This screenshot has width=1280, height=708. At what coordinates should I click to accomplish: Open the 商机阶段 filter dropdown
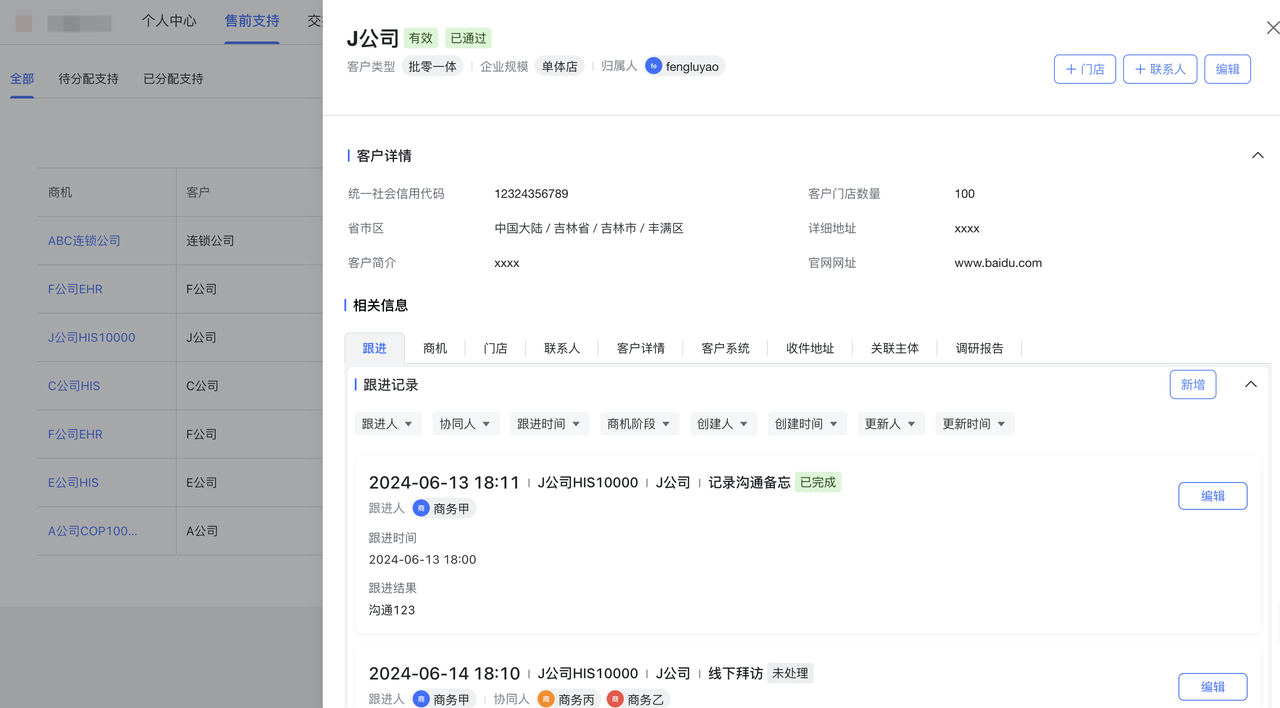pos(640,424)
